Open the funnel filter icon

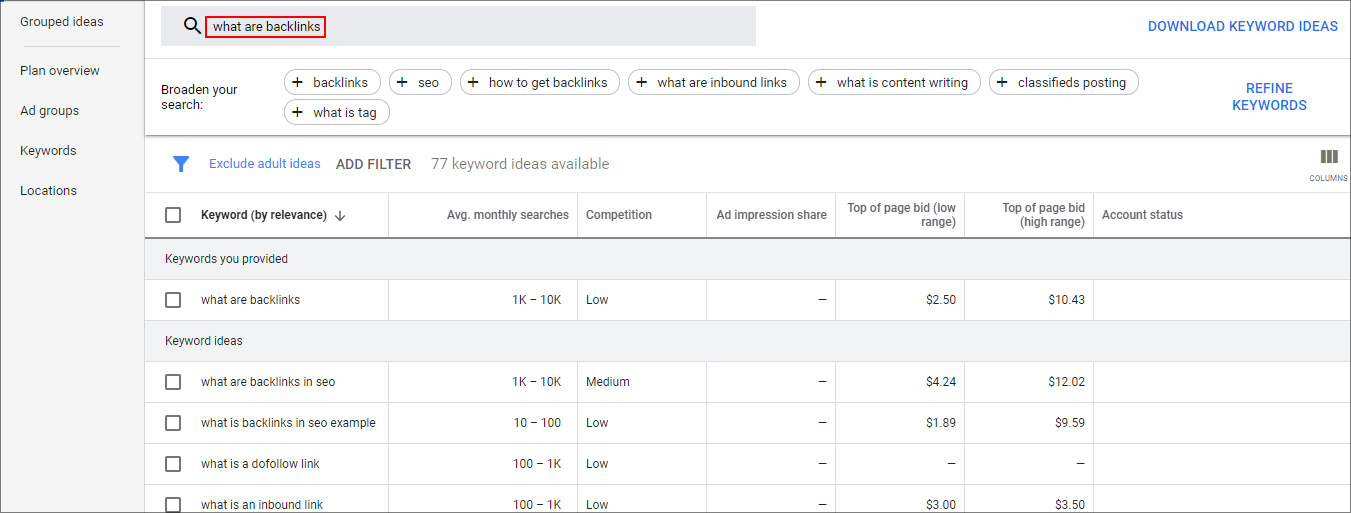[x=181, y=164]
